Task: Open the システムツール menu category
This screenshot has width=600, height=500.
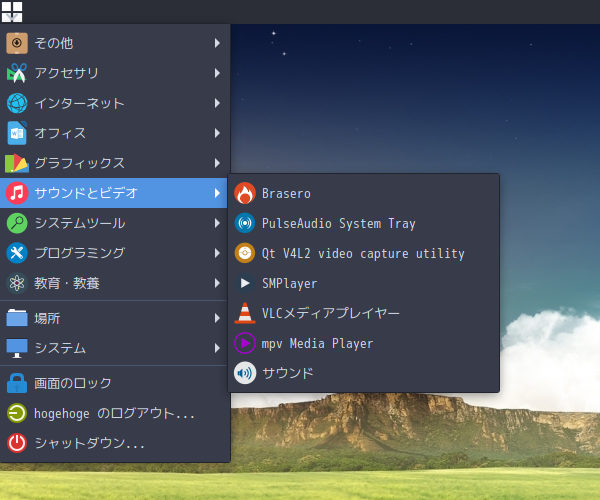Action: point(114,223)
